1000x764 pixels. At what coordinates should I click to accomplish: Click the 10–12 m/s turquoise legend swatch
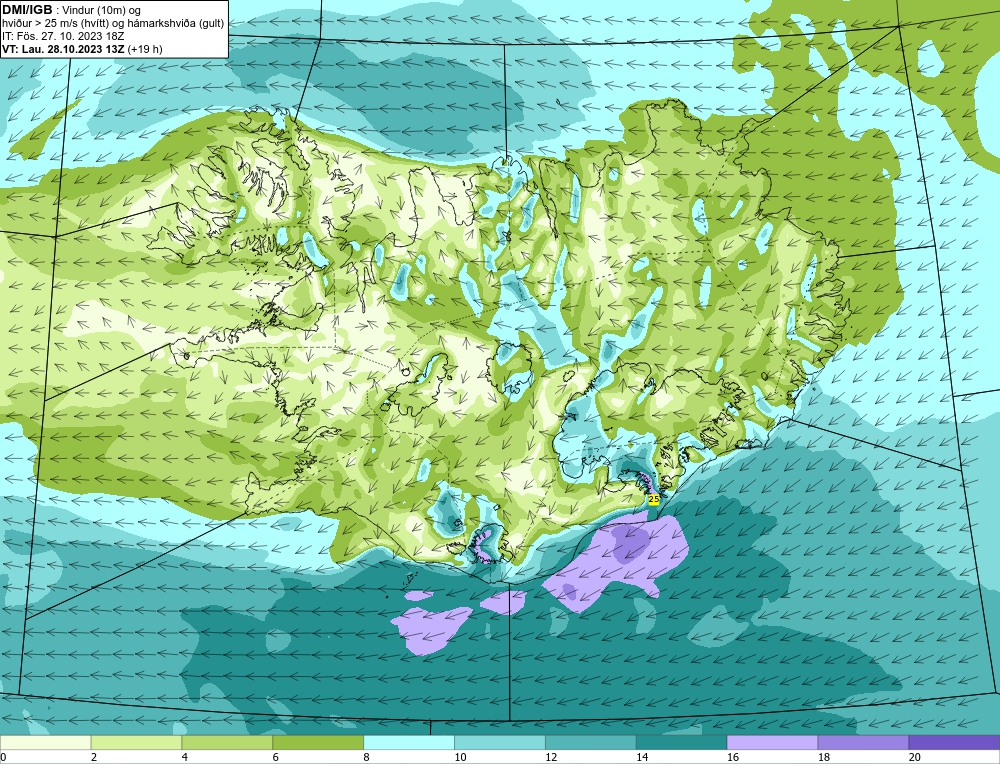(499, 742)
